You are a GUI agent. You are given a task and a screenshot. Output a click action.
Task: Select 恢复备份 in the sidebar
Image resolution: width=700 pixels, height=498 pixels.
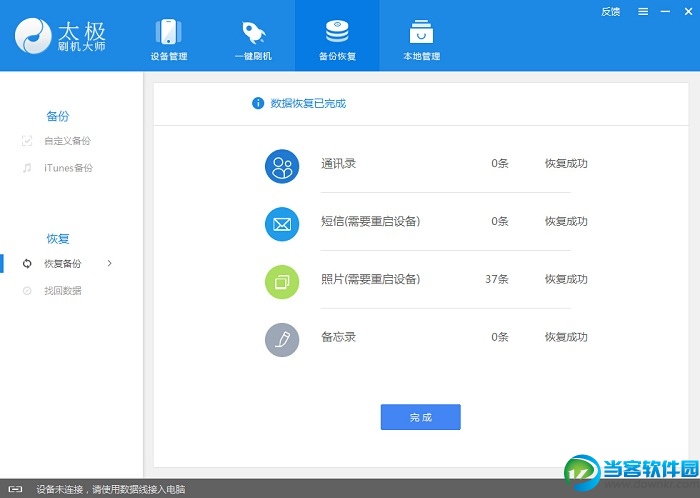click(62, 264)
